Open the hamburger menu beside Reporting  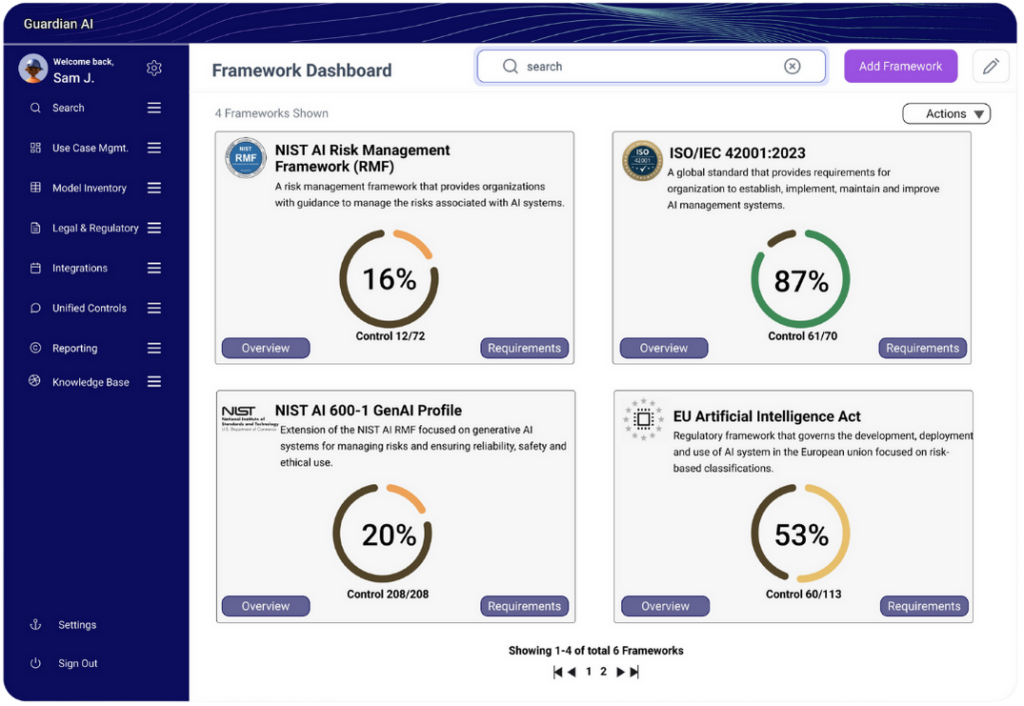pyautogui.click(x=153, y=347)
